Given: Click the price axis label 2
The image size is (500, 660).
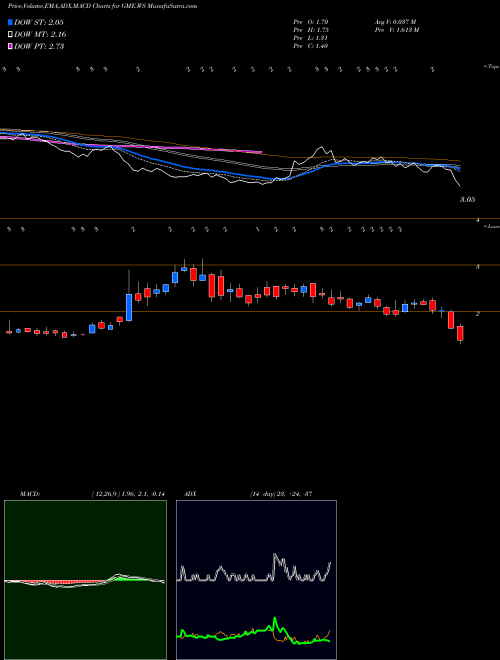Looking at the screenshot, I should click(478, 314).
